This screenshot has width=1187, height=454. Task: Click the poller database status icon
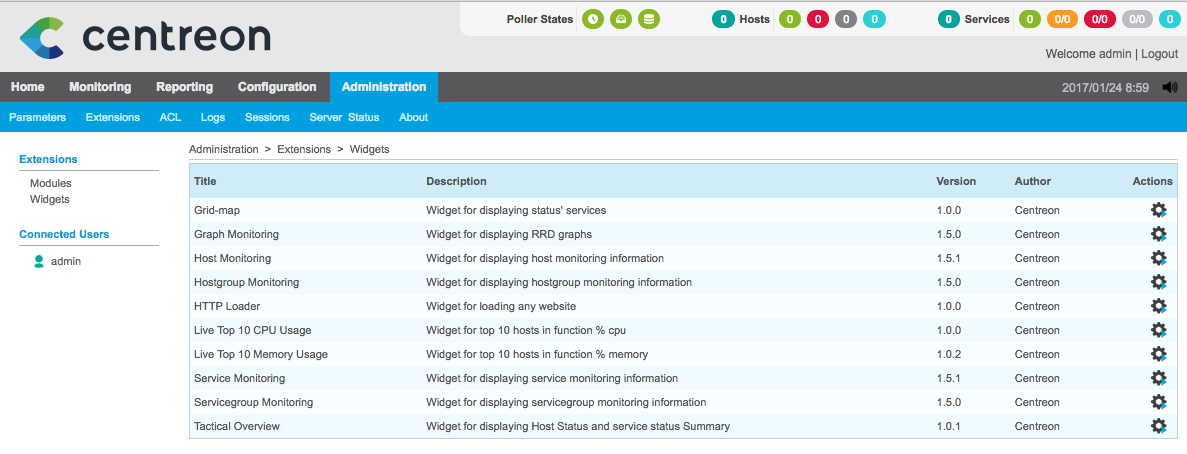649,19
